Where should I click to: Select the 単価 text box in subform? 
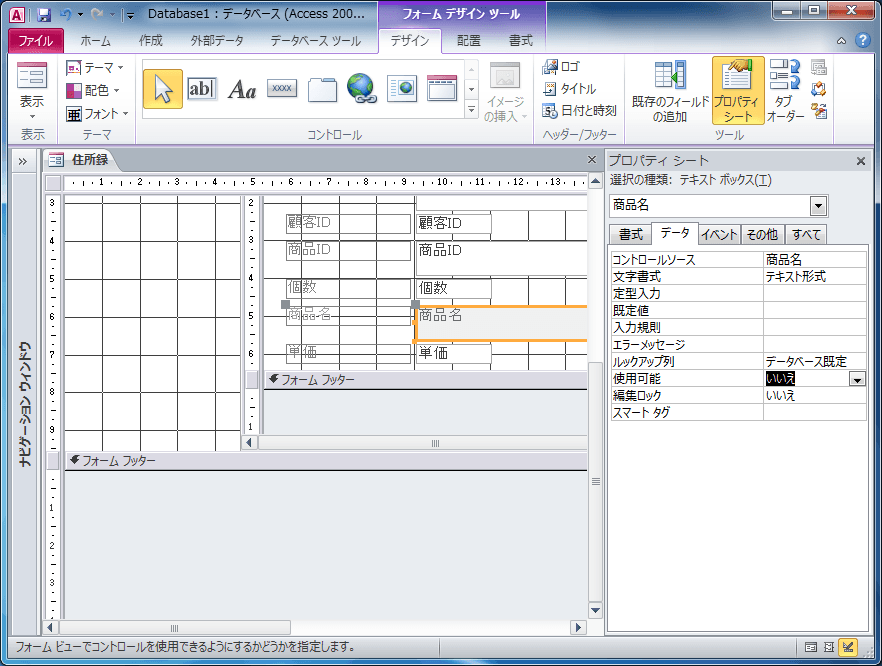point(453,353)
